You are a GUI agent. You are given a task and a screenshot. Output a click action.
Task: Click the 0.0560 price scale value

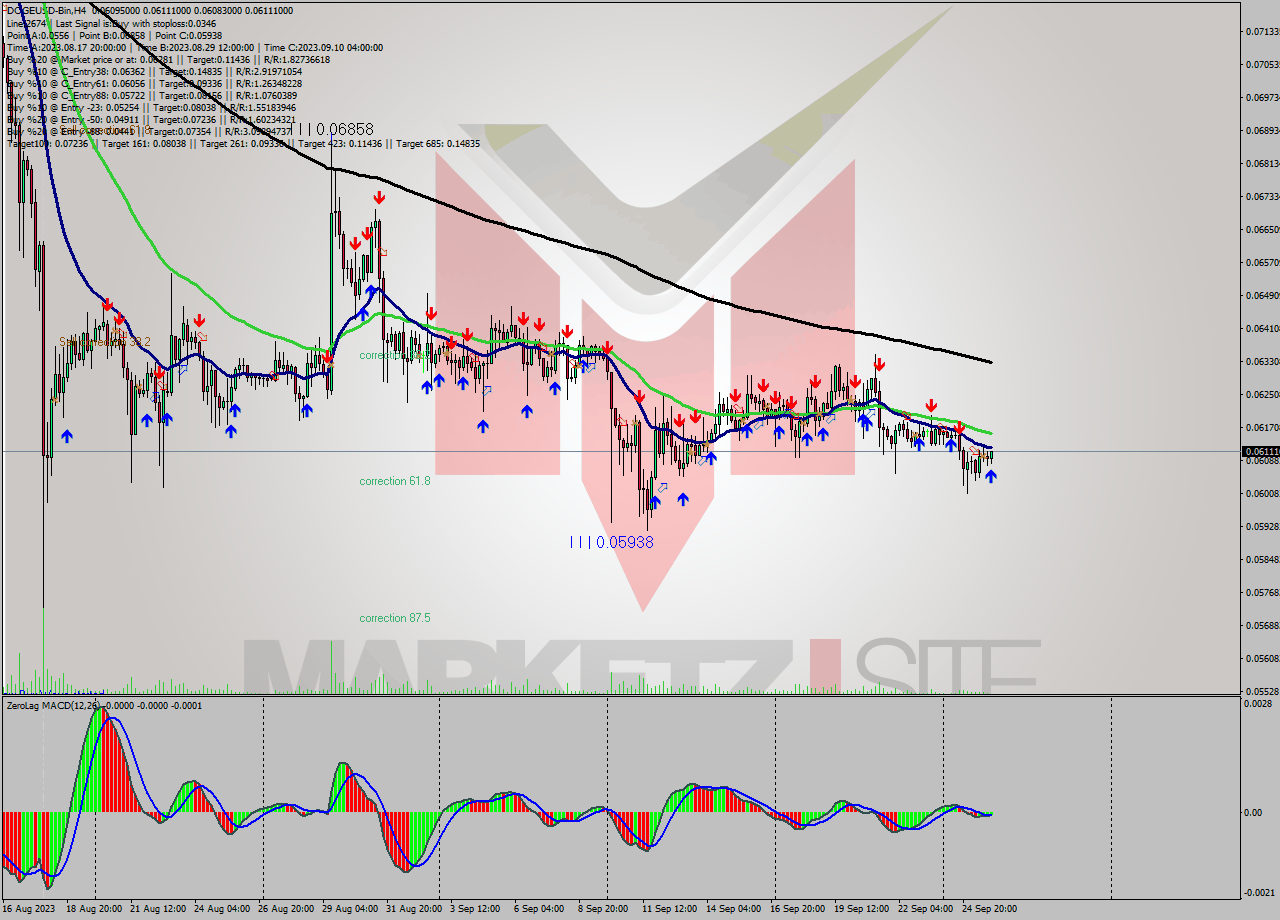[x=1260, y=658]
